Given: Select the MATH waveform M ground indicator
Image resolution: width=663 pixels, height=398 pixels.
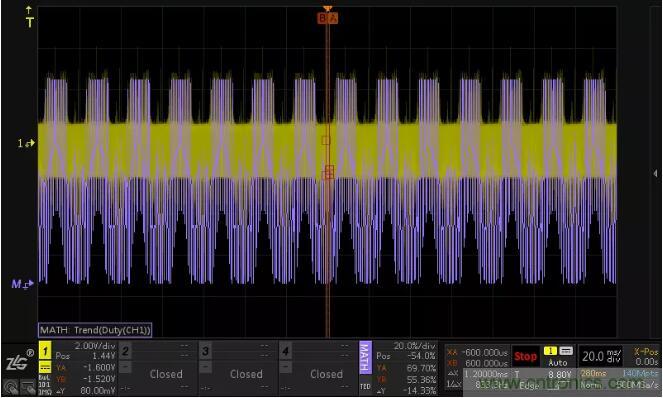Looking at the screenshot, I should 22,284.
